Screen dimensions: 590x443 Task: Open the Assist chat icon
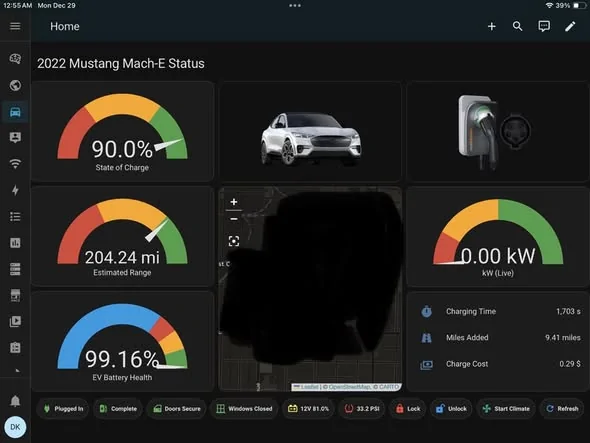click(544, 26)
